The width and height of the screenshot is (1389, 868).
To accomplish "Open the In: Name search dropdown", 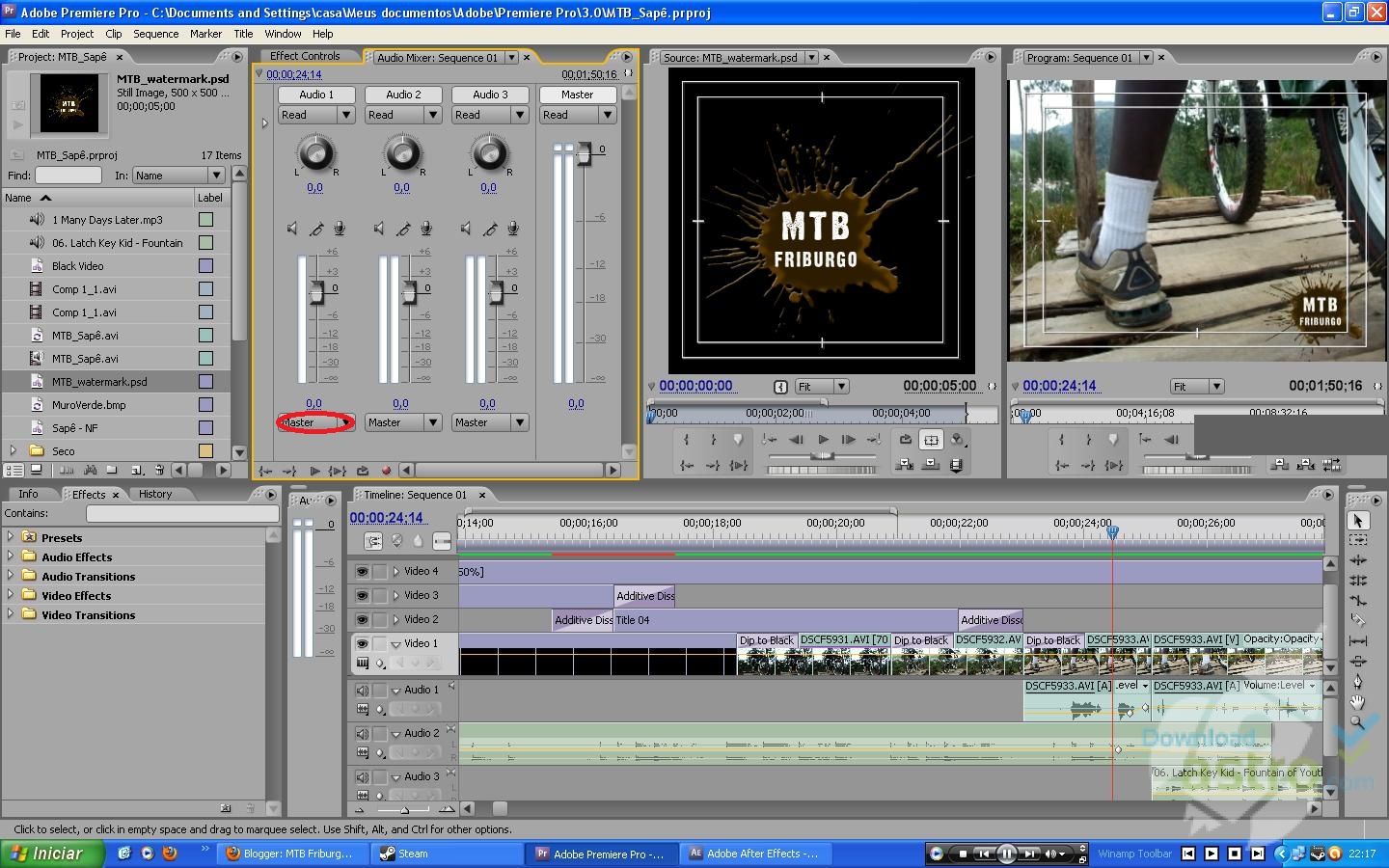I will click(x=178, y=176).
